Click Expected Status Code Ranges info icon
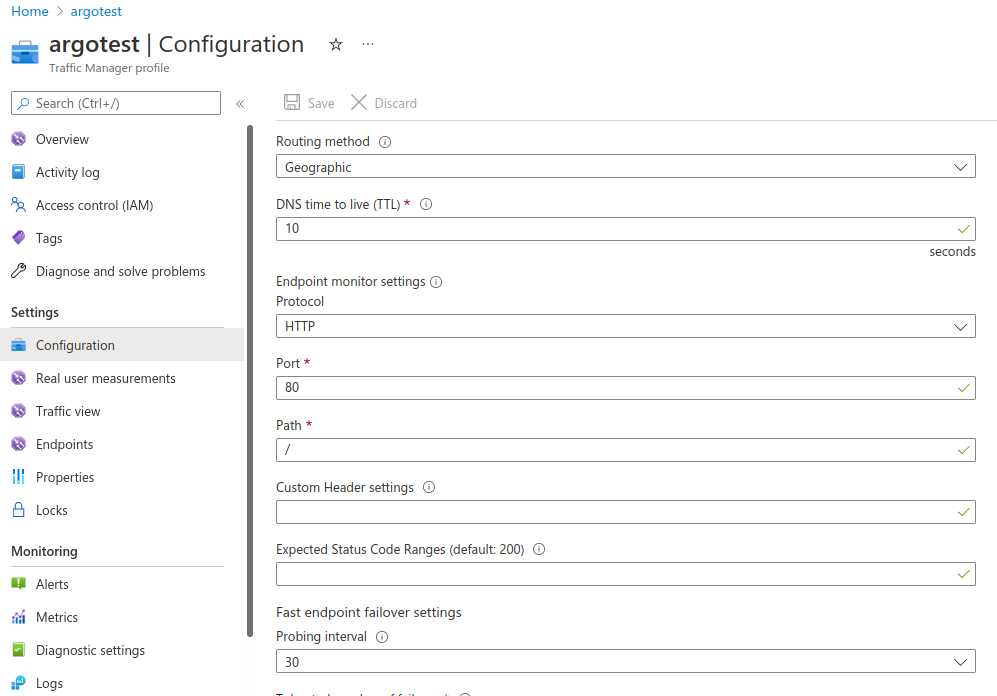The height and width of the screenshot is (696, 997). point(539,550)
